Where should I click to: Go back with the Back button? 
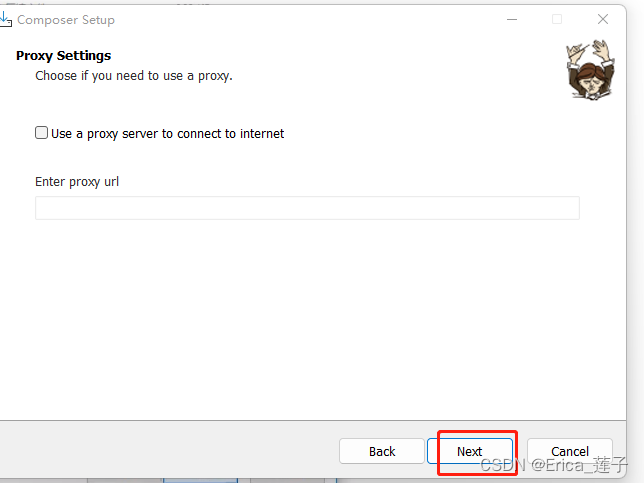pyautogui.click(x=382, y=451)
